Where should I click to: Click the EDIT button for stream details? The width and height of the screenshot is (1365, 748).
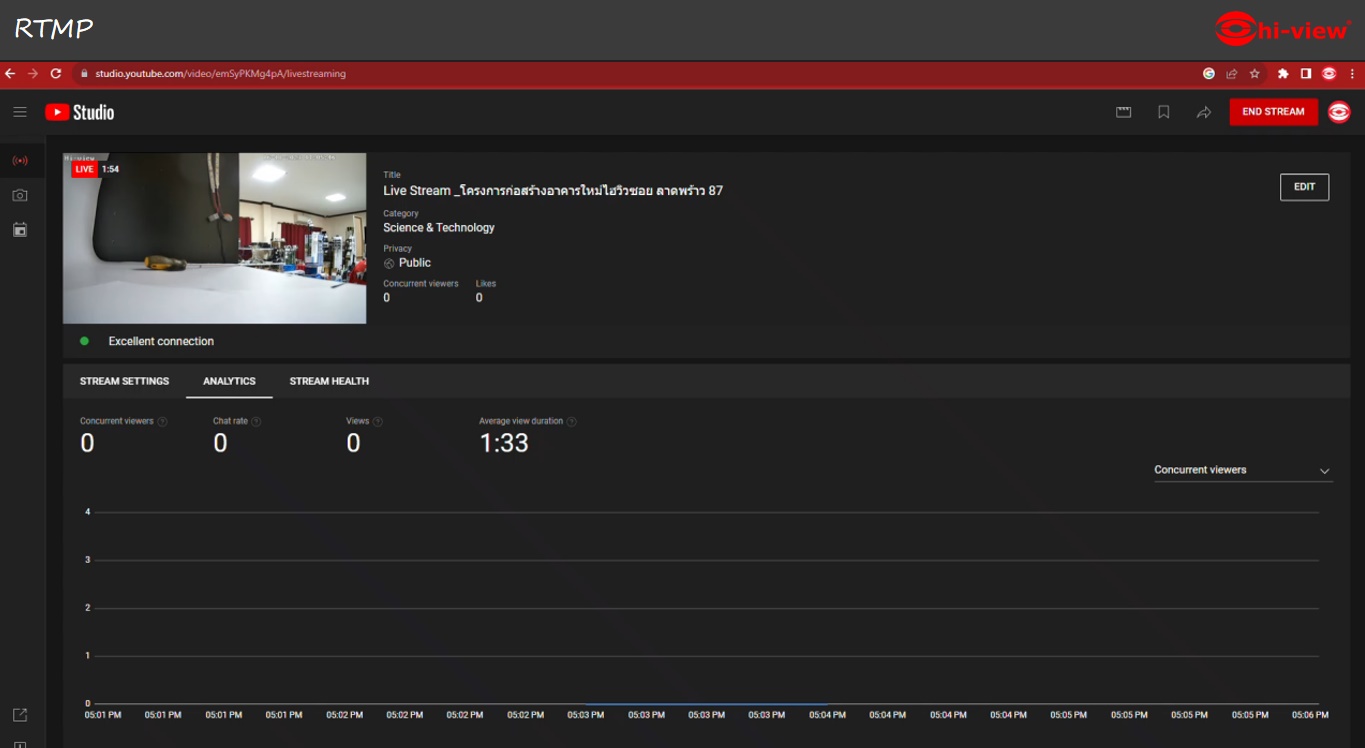(1304, 187)
